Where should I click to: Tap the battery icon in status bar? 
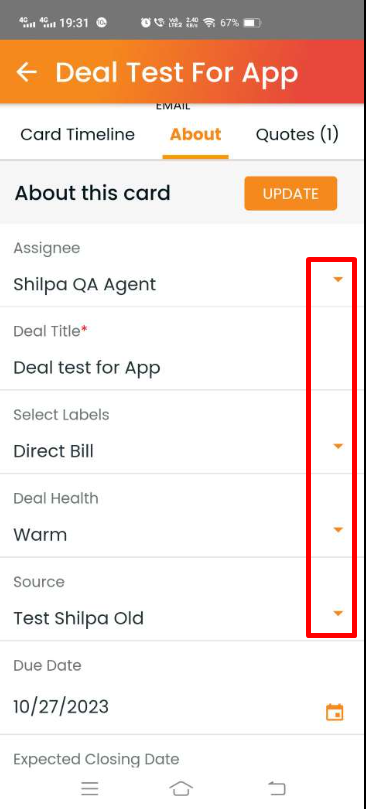point(252,23)
